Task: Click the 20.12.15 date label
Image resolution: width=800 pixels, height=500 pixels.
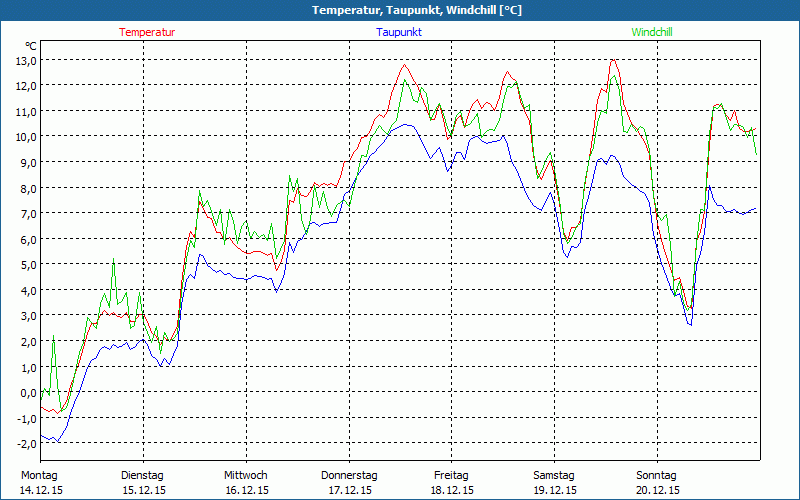Action: [x=658, y=490]
